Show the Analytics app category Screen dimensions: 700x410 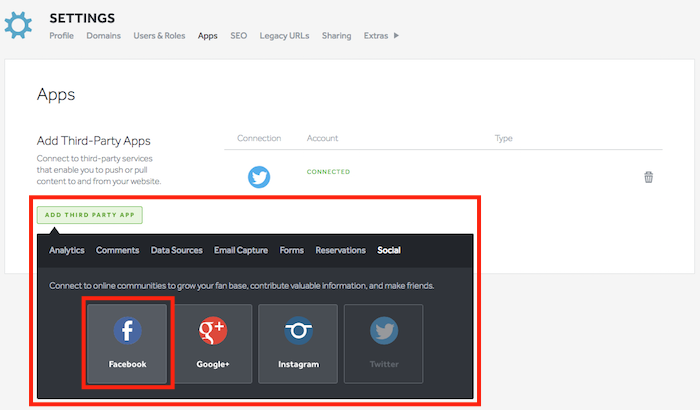point(67,250)
